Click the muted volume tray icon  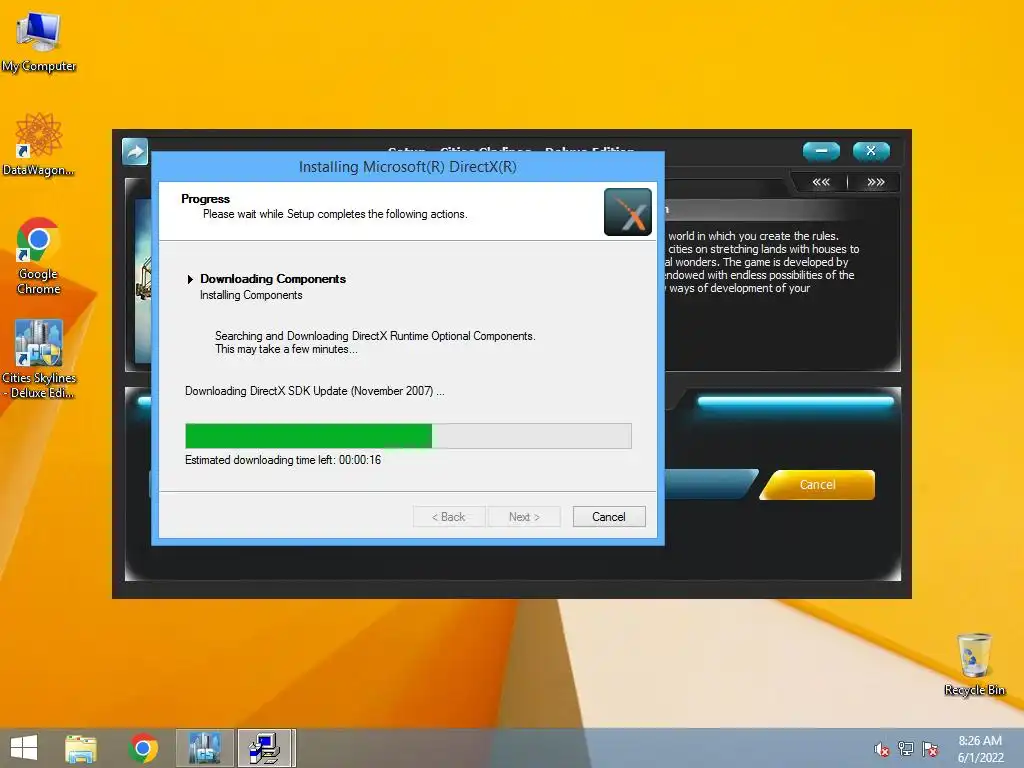point(882,749)
